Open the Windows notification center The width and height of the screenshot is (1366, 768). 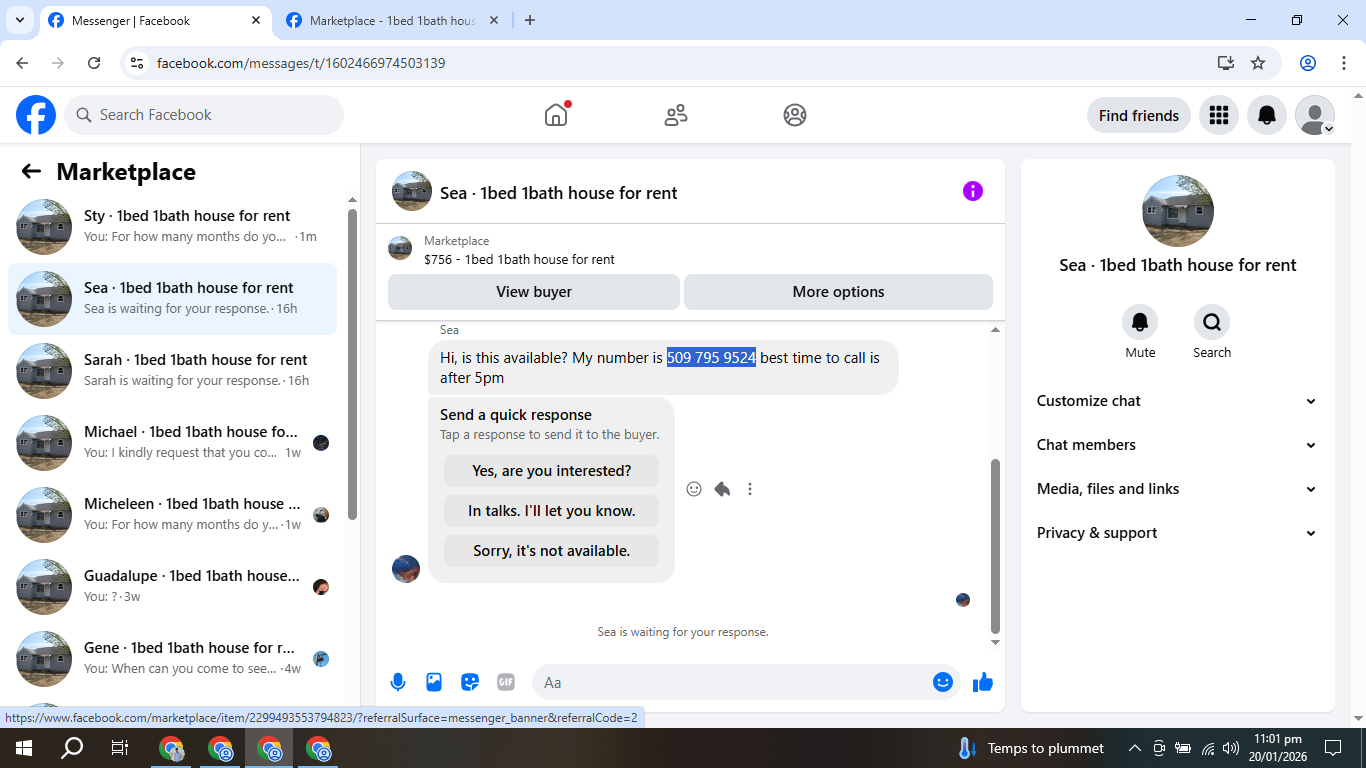[1333, 748]
